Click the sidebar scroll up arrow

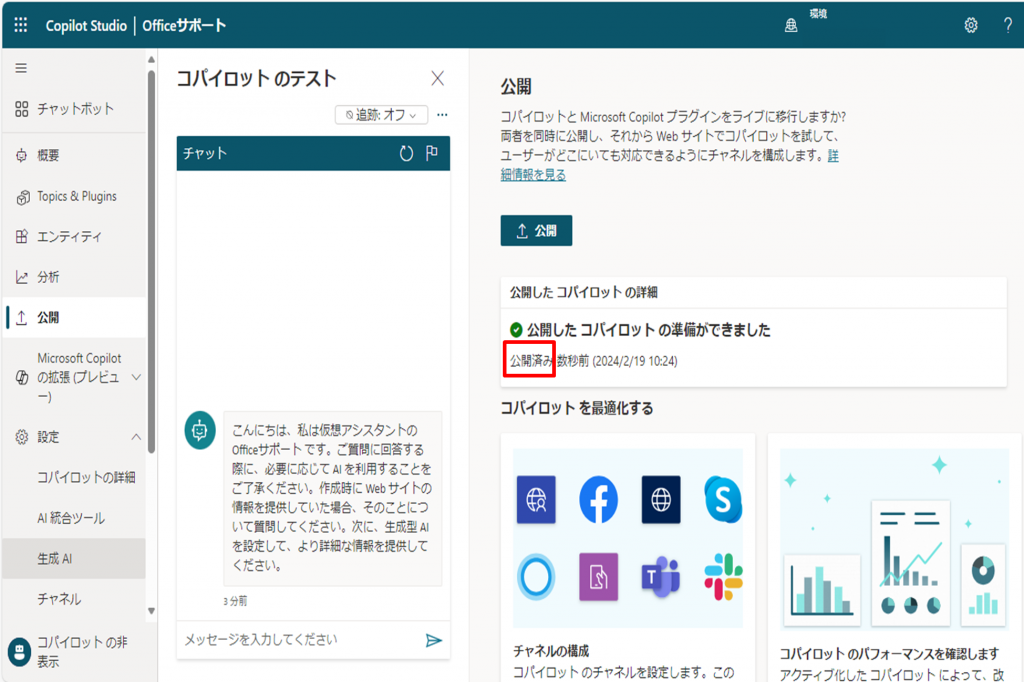point(152,59)
